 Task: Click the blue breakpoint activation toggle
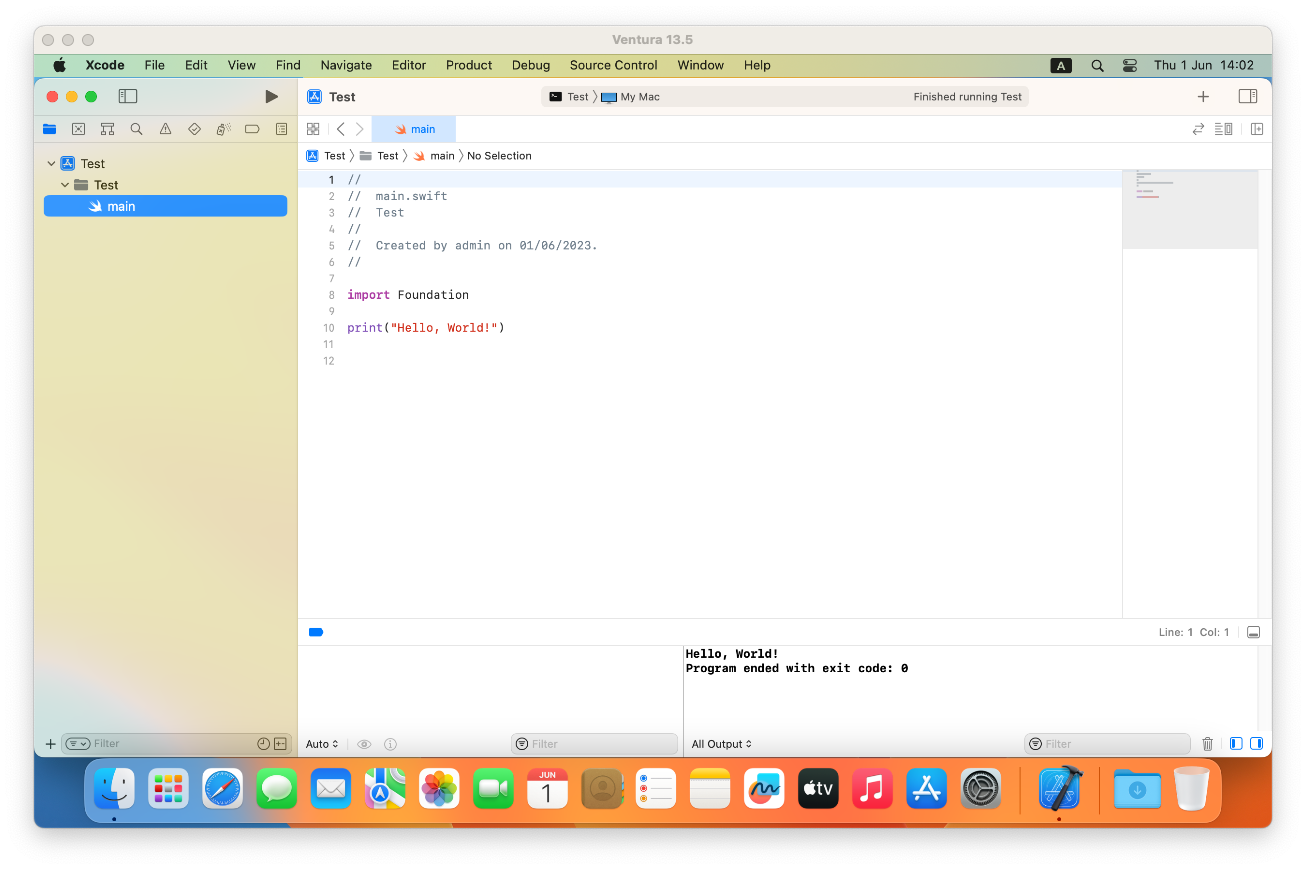(x=316, y=632)
